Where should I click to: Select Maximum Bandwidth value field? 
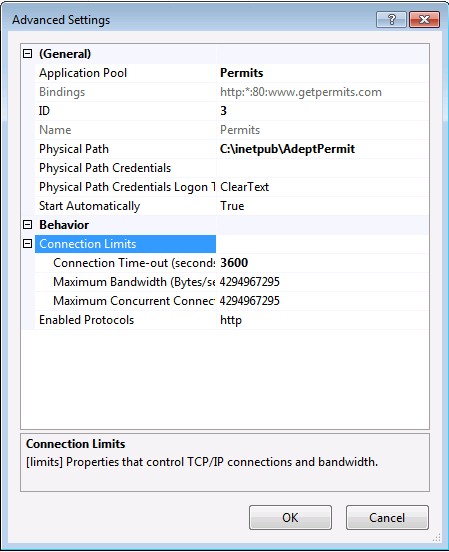[323, 282]
